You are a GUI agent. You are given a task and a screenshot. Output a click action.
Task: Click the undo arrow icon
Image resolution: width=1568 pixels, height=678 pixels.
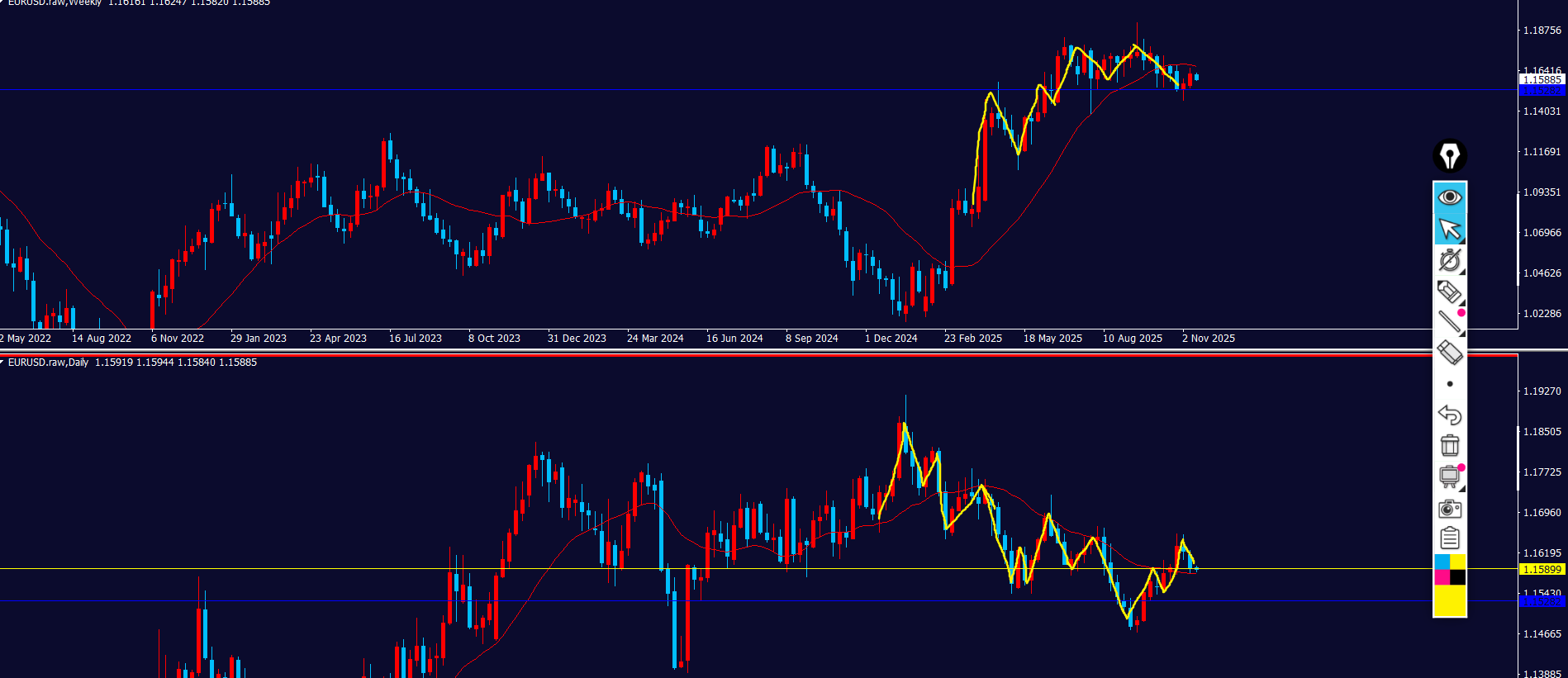click(x=1449, y=415)
